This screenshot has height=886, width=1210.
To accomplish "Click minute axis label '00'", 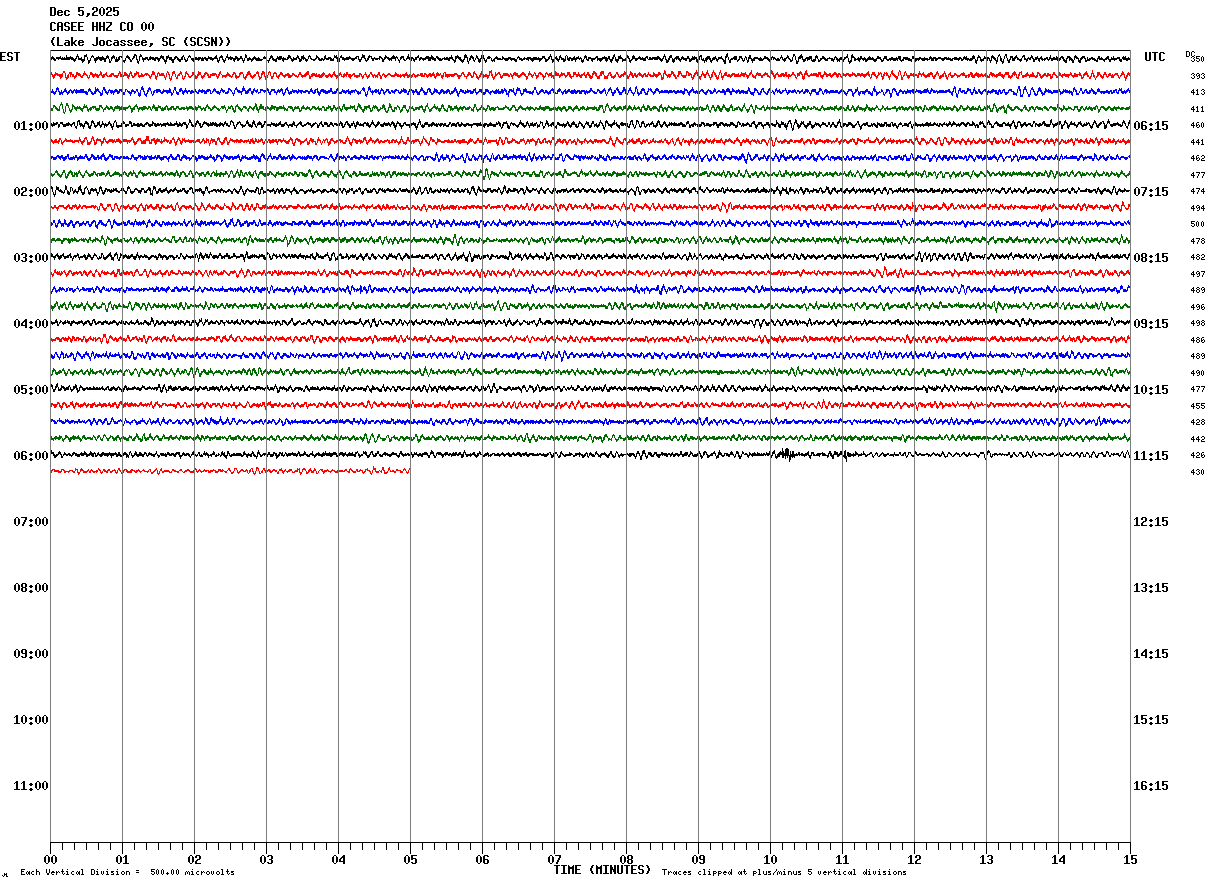I will tap(50, 860).
